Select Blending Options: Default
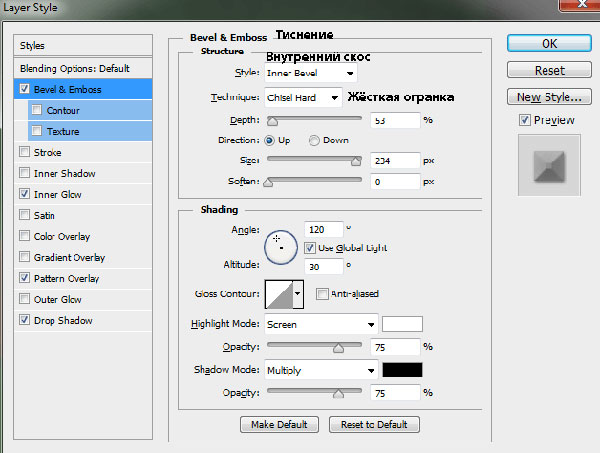600x453 pixels. coord(83,68)
